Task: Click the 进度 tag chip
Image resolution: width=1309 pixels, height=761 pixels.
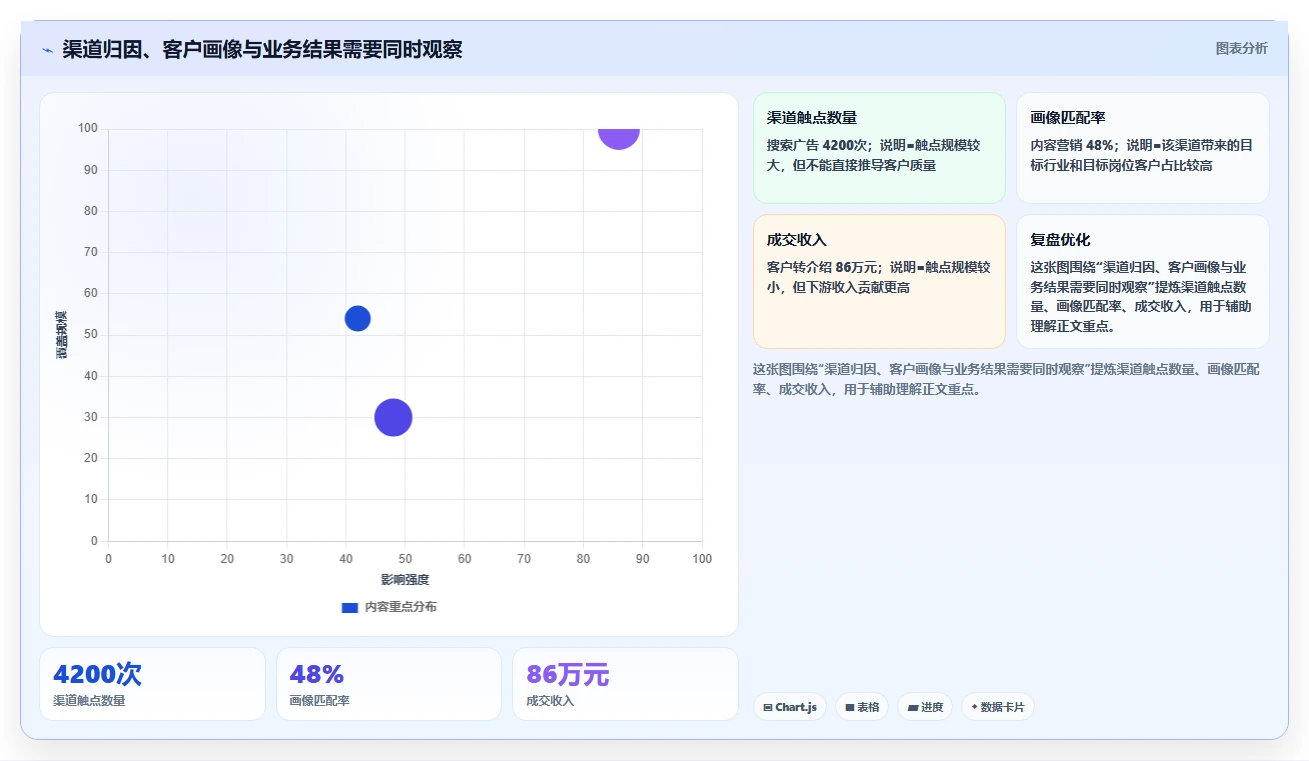Action: (x=925, y=707)
